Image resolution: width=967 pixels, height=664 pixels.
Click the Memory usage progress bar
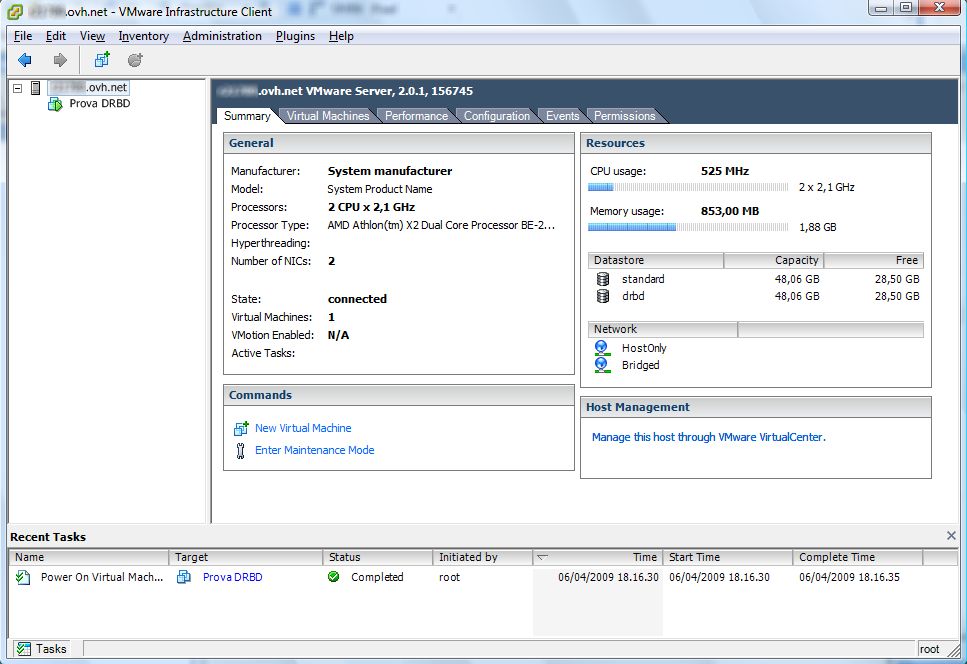coord(688,227)
